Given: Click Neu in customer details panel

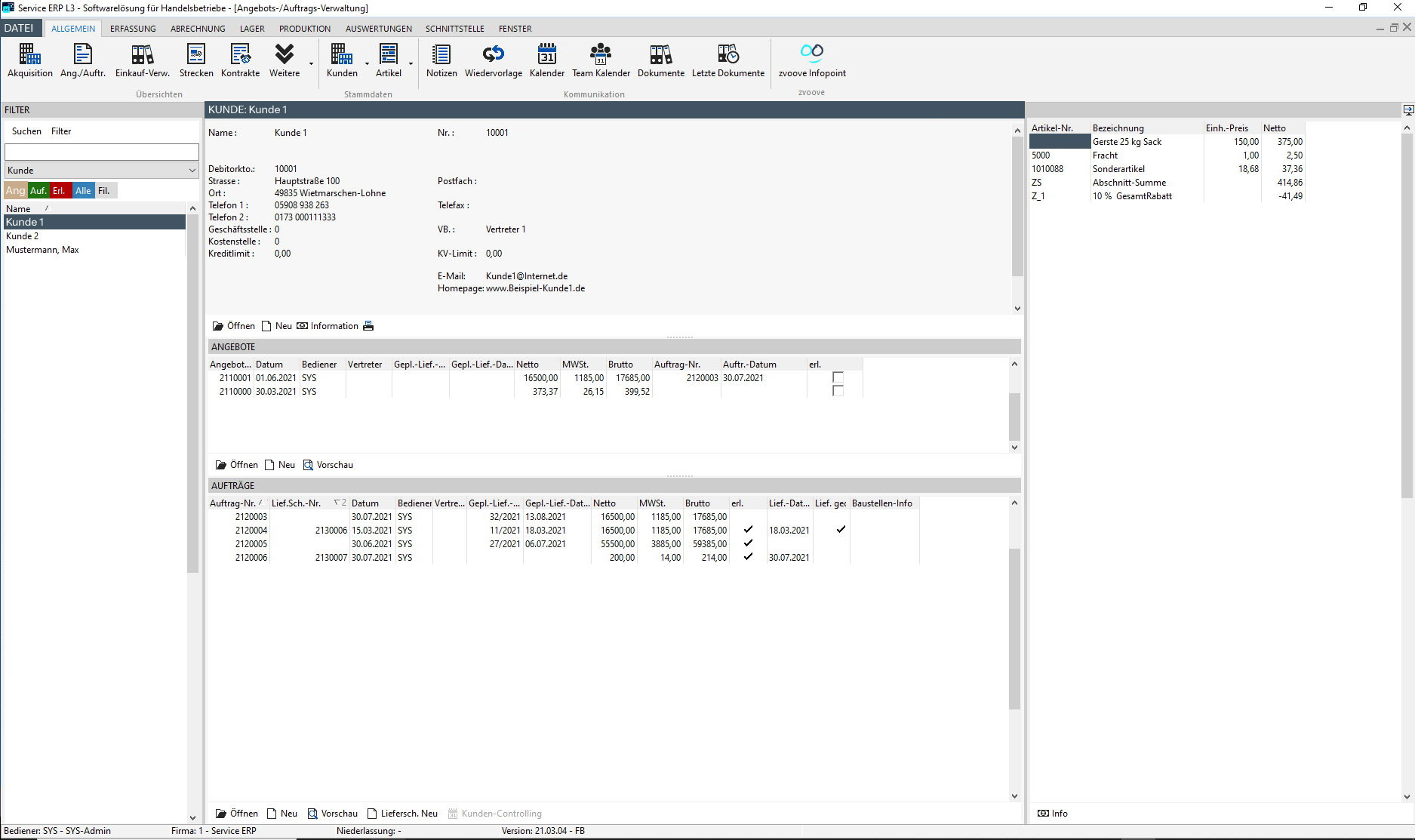Looking at the screenshot, I should [276, 326].
